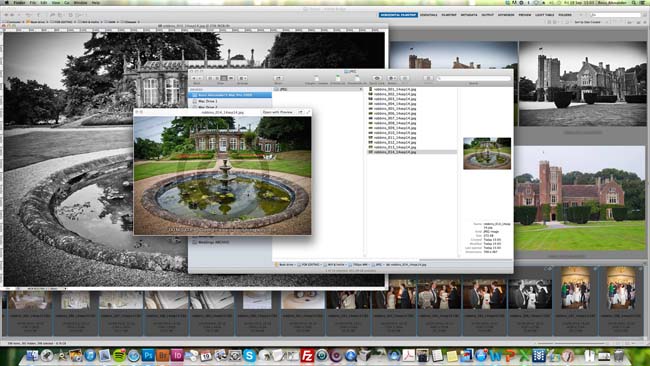Switch Finder to column view

point(224,78)
